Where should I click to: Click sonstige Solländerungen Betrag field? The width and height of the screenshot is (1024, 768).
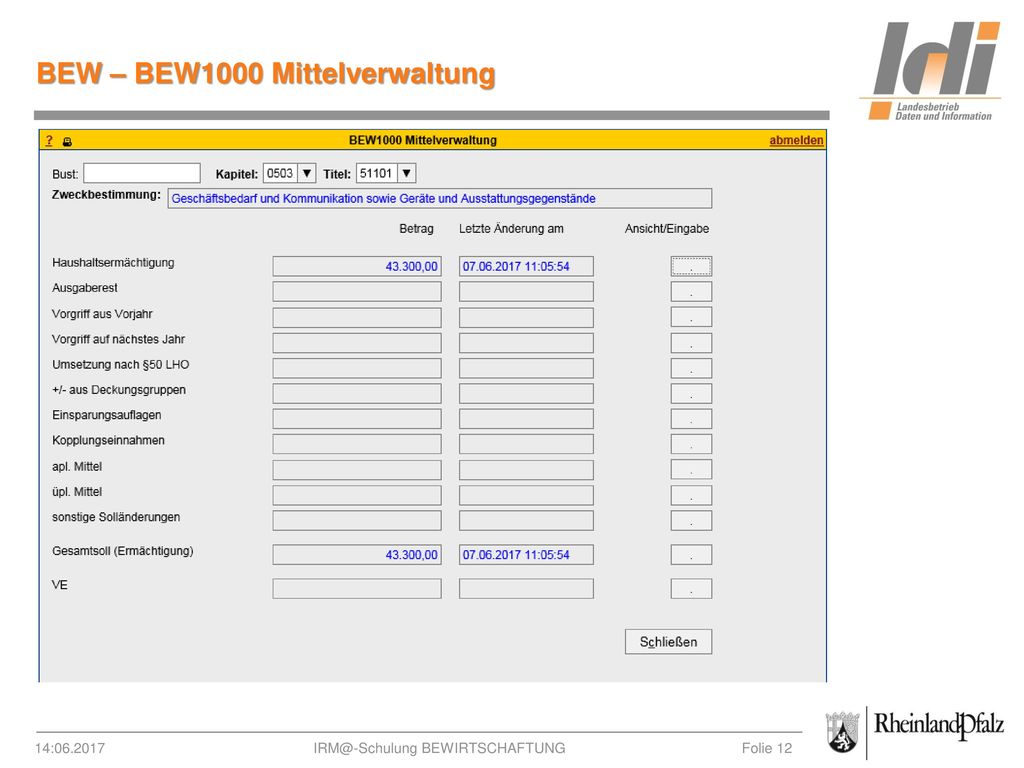(357, 520)
